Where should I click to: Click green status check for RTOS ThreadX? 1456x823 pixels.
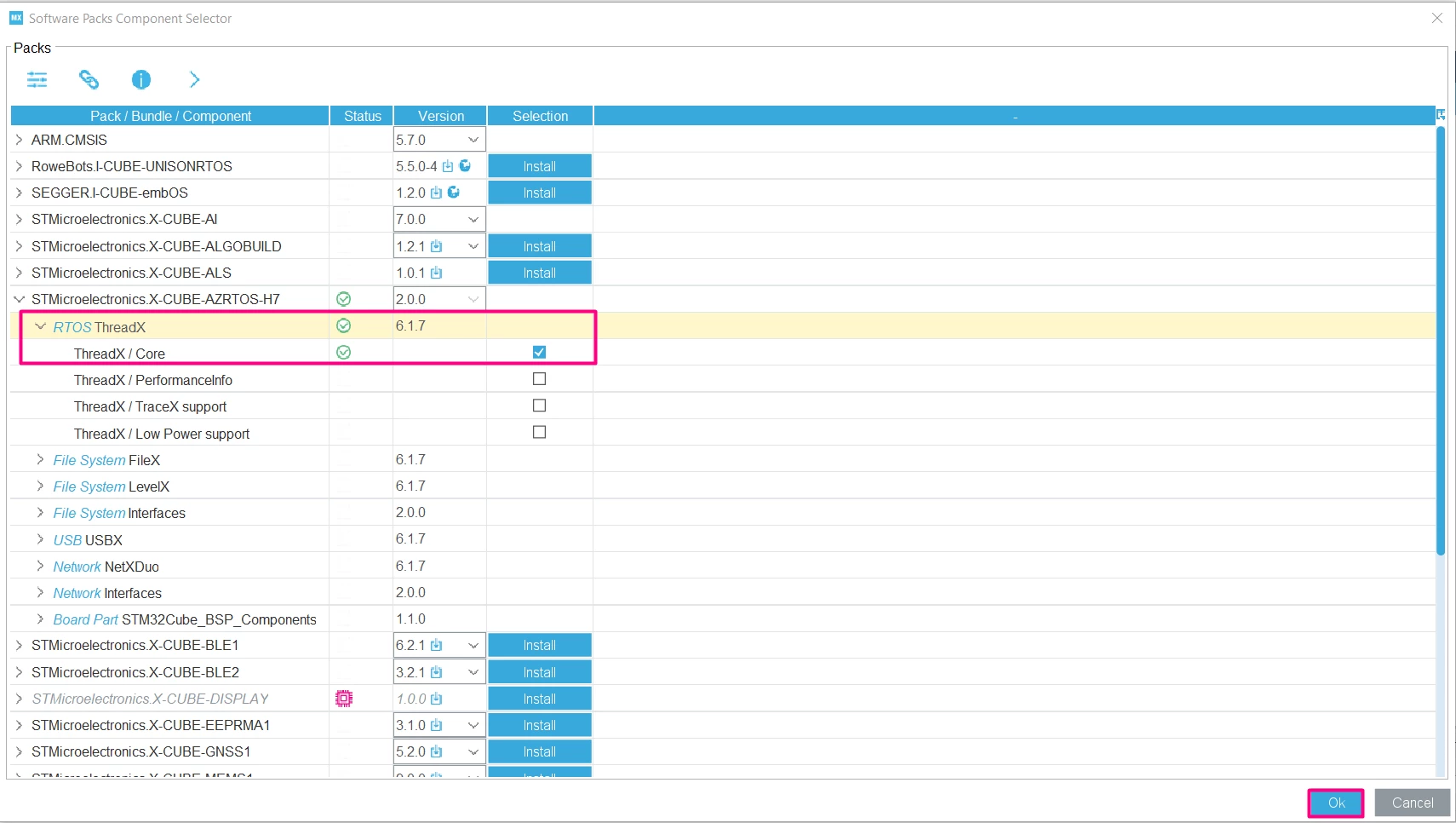[344, 325]
